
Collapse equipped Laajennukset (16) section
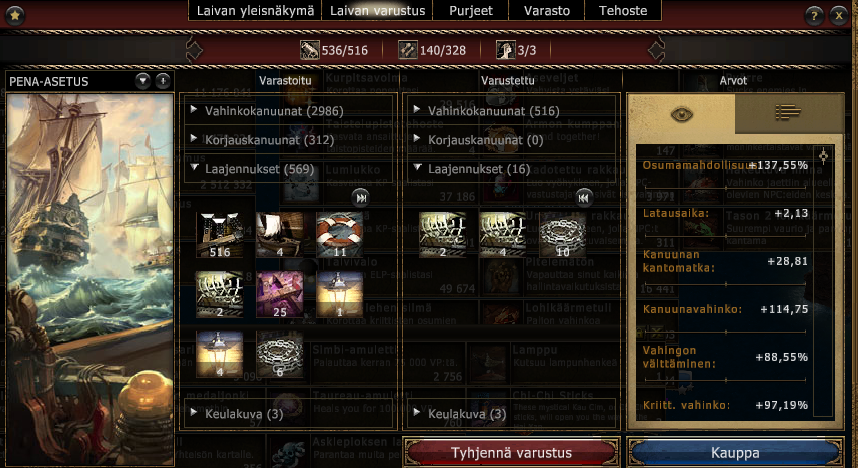click(512, 169)
